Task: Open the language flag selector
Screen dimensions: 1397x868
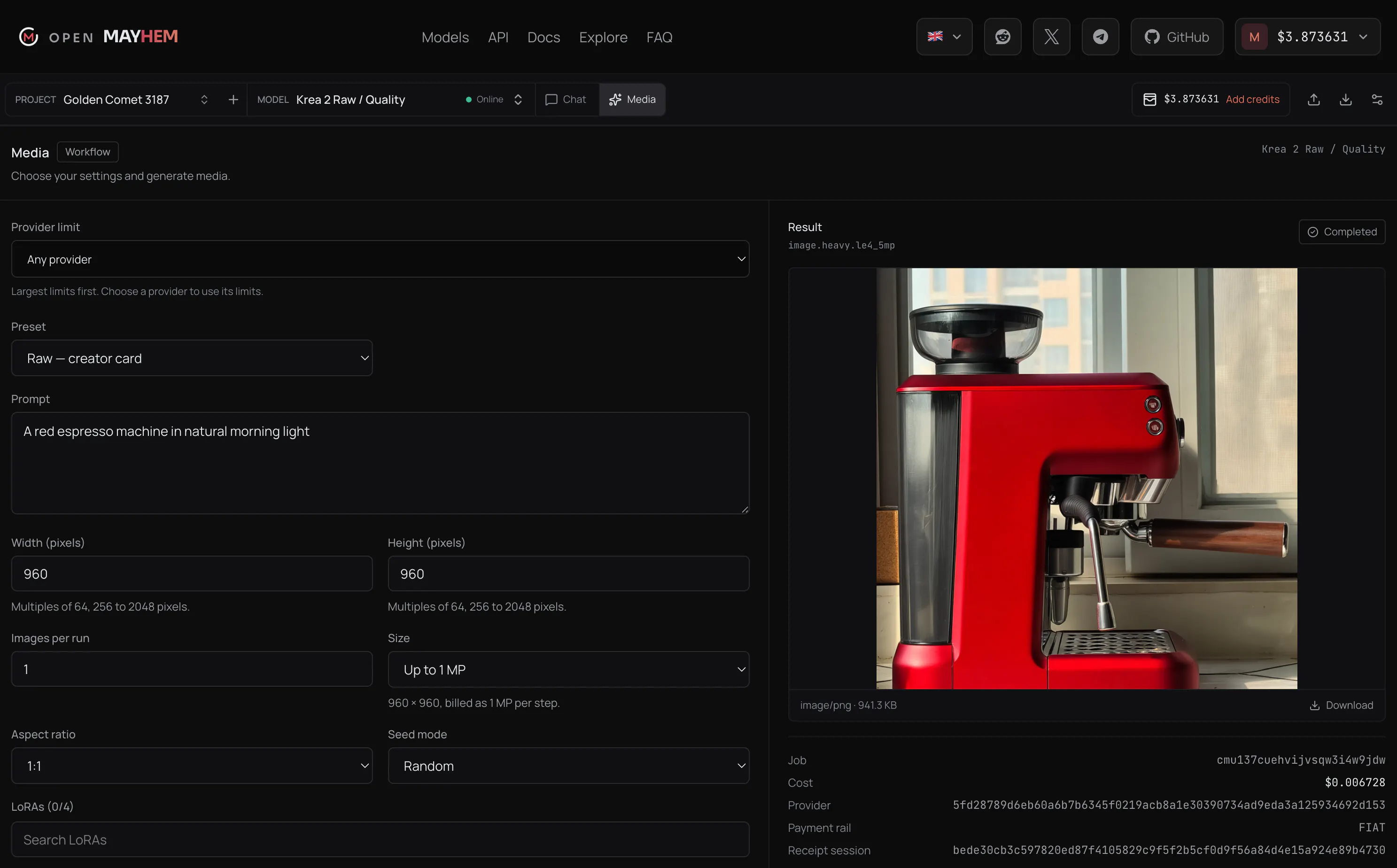Action: pyautogui.click(x=944, y=37)
